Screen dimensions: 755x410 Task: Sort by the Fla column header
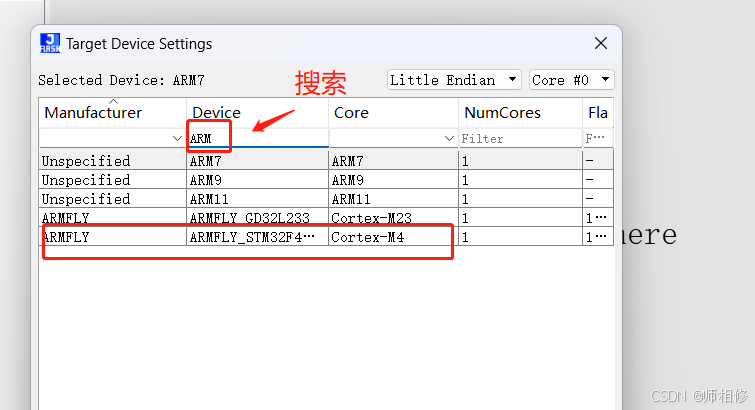(x=598, y=113)
